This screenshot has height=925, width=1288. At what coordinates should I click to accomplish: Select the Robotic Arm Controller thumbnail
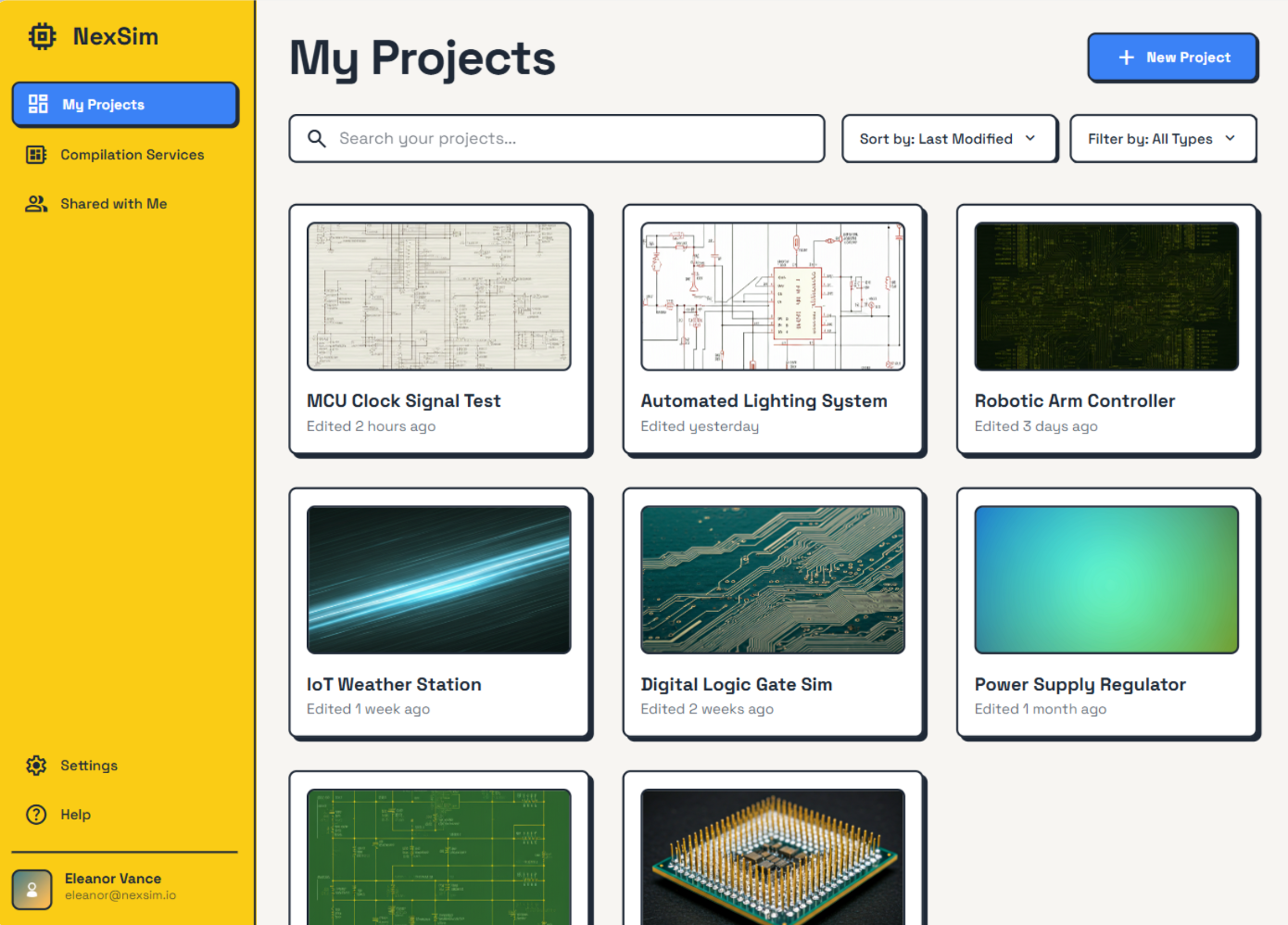(x=1105, y=297)
